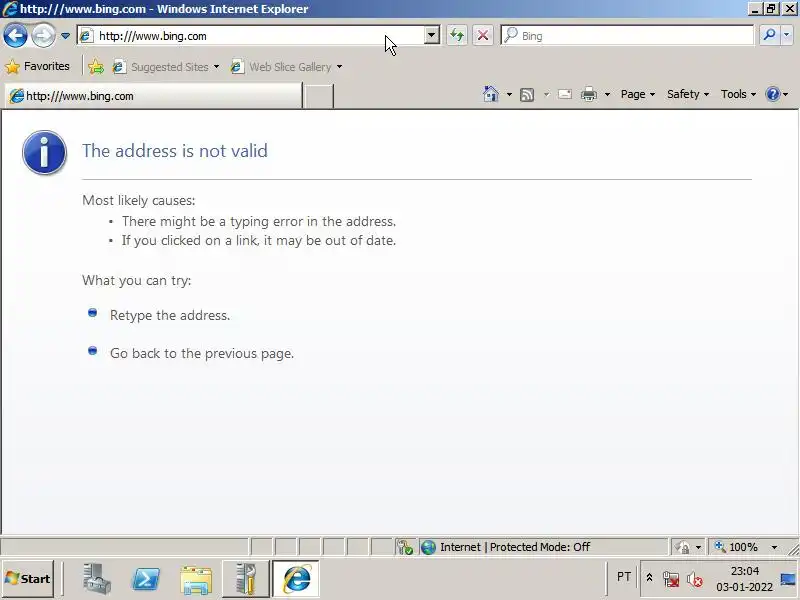
Task: Expand the Web Slice Gallery dropdown arrow
Action: point(339,67)
